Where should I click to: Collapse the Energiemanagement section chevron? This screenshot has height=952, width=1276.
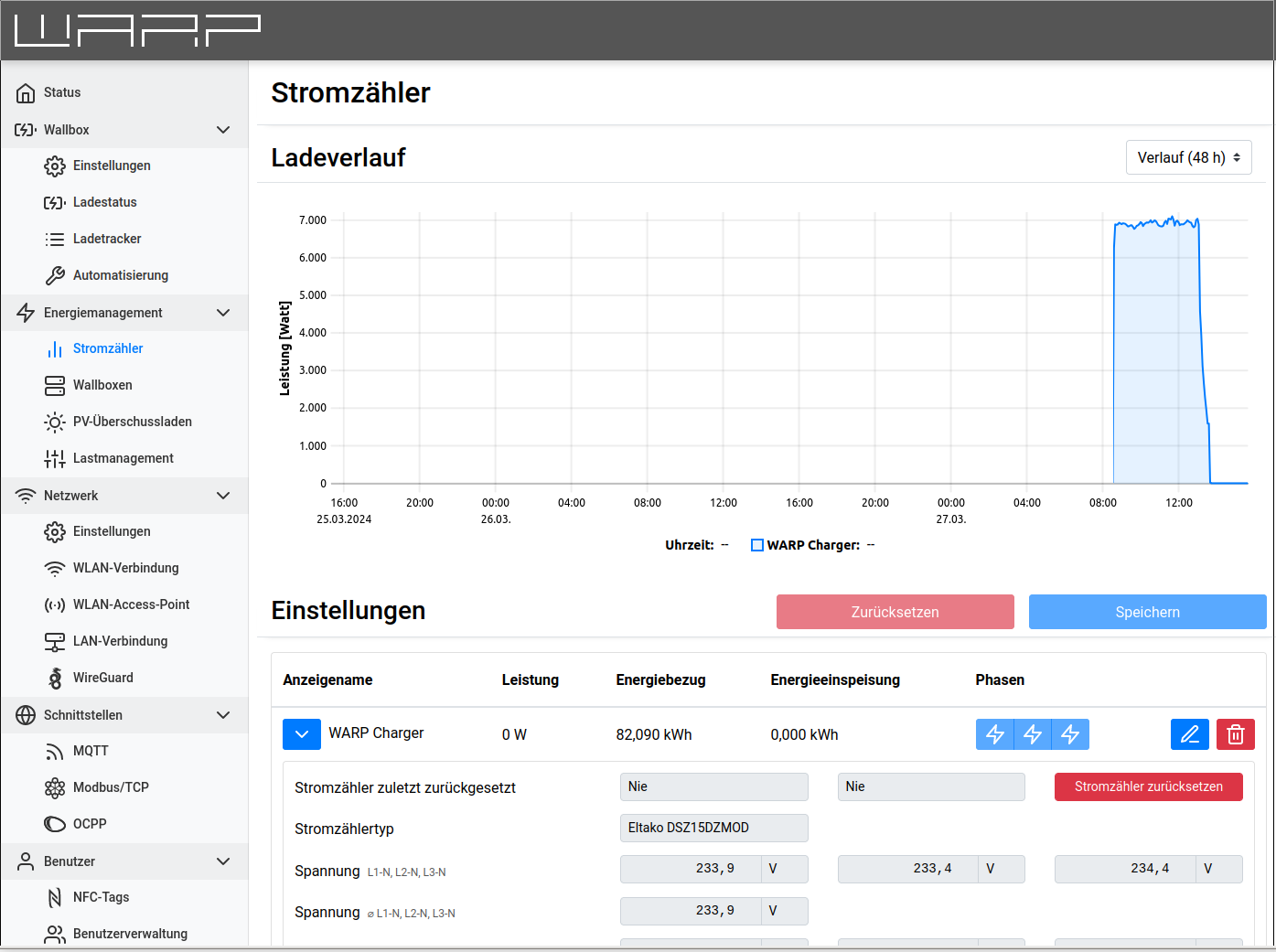point(222,313)
